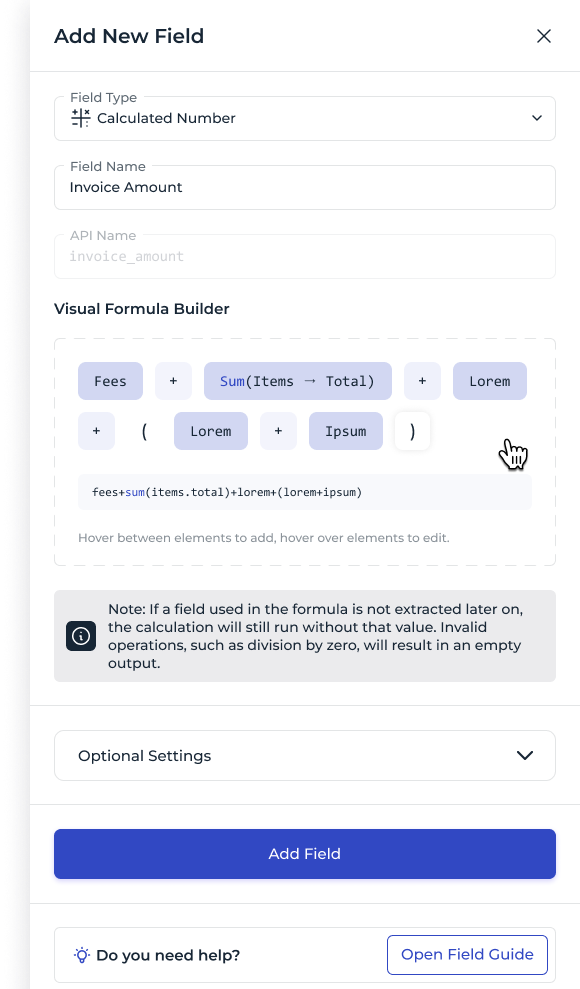Image resolution: width=580 pixels, height=989 pixels.
Task: Click the light bulb icon near Do you need help
Action: coord(81,955)
